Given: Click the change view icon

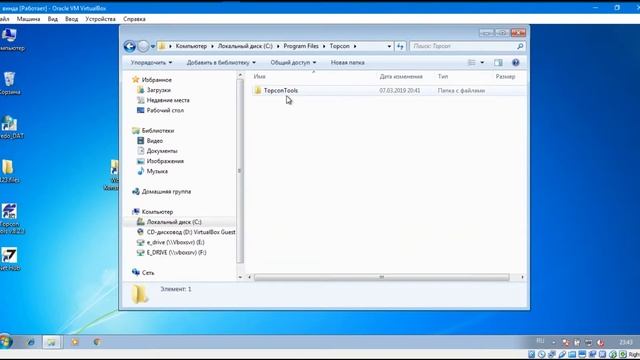Looking at the screenshot, I should tap(472, 62).
